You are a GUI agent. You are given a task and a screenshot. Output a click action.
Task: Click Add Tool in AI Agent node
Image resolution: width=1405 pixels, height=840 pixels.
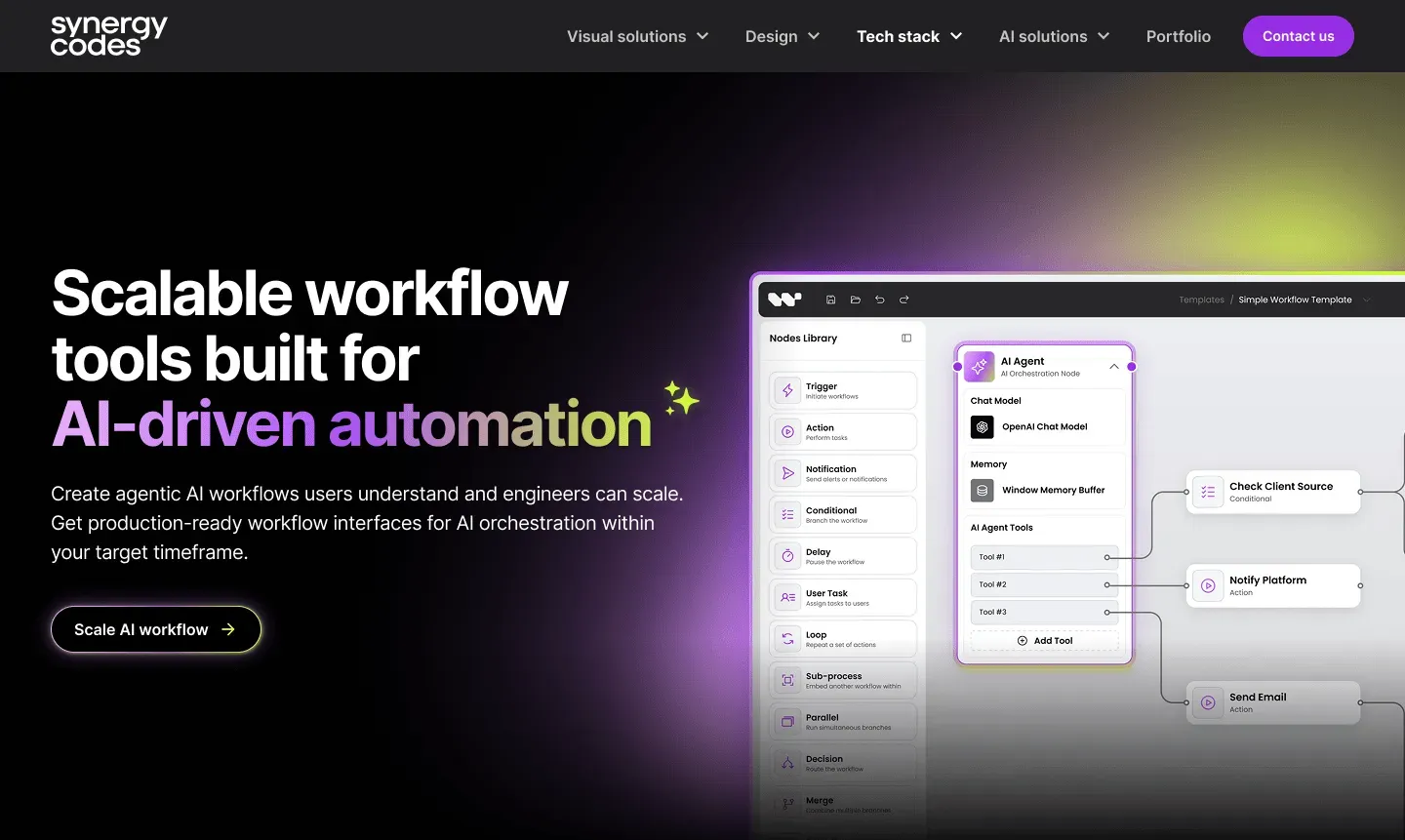(x=1044, y=641)
